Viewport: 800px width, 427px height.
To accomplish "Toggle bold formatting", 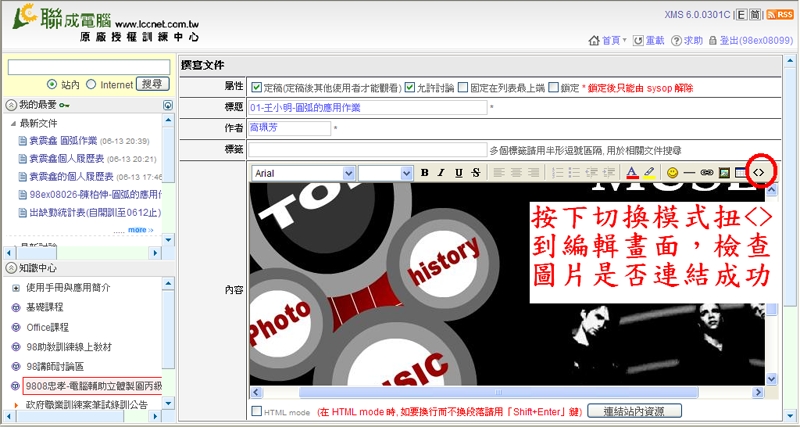I will click(424, 172).
